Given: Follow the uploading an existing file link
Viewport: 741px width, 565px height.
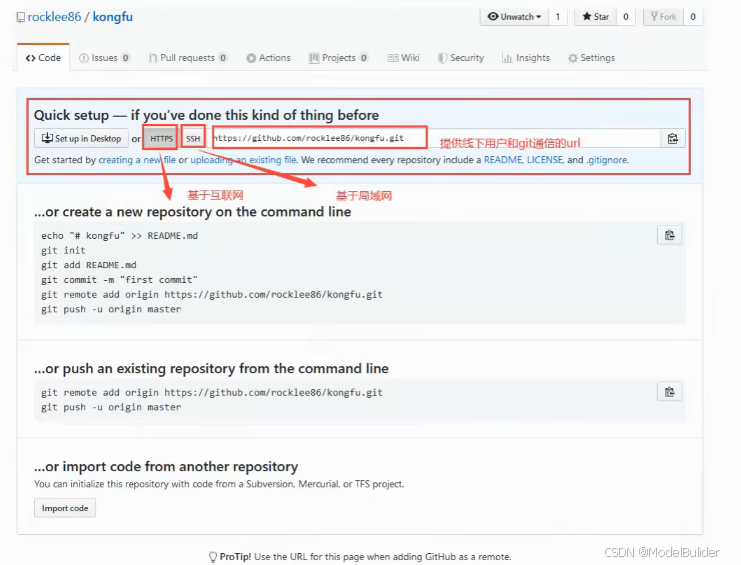Looking at the screenshot, I should (243, 160).
